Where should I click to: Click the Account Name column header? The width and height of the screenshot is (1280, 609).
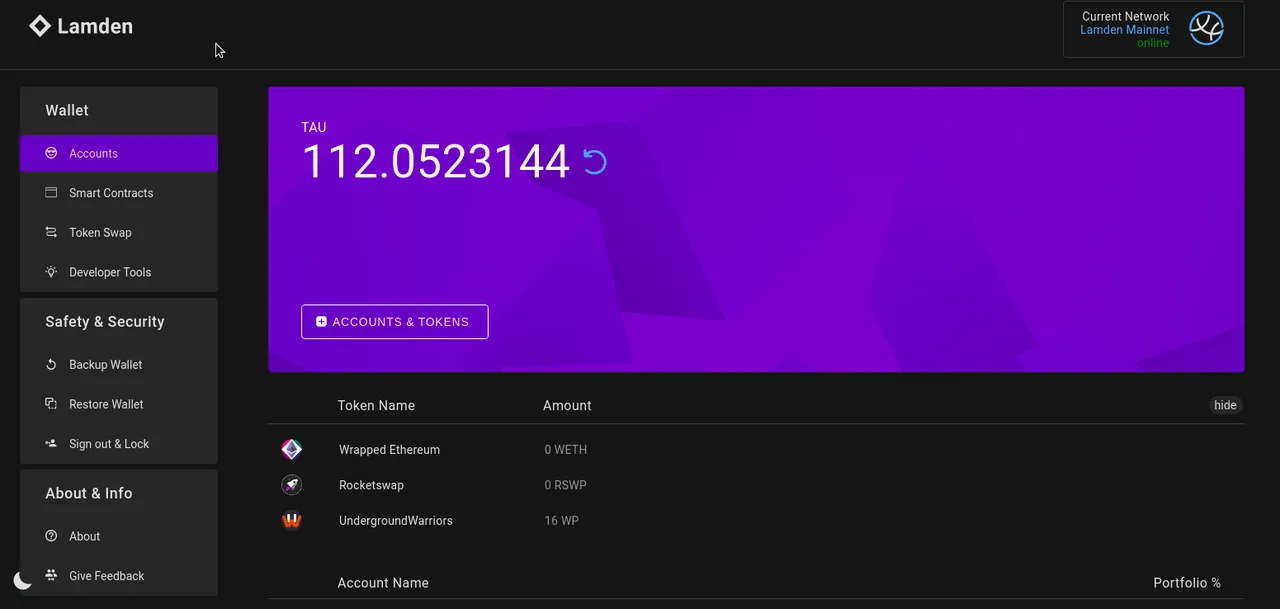[383, 583]
